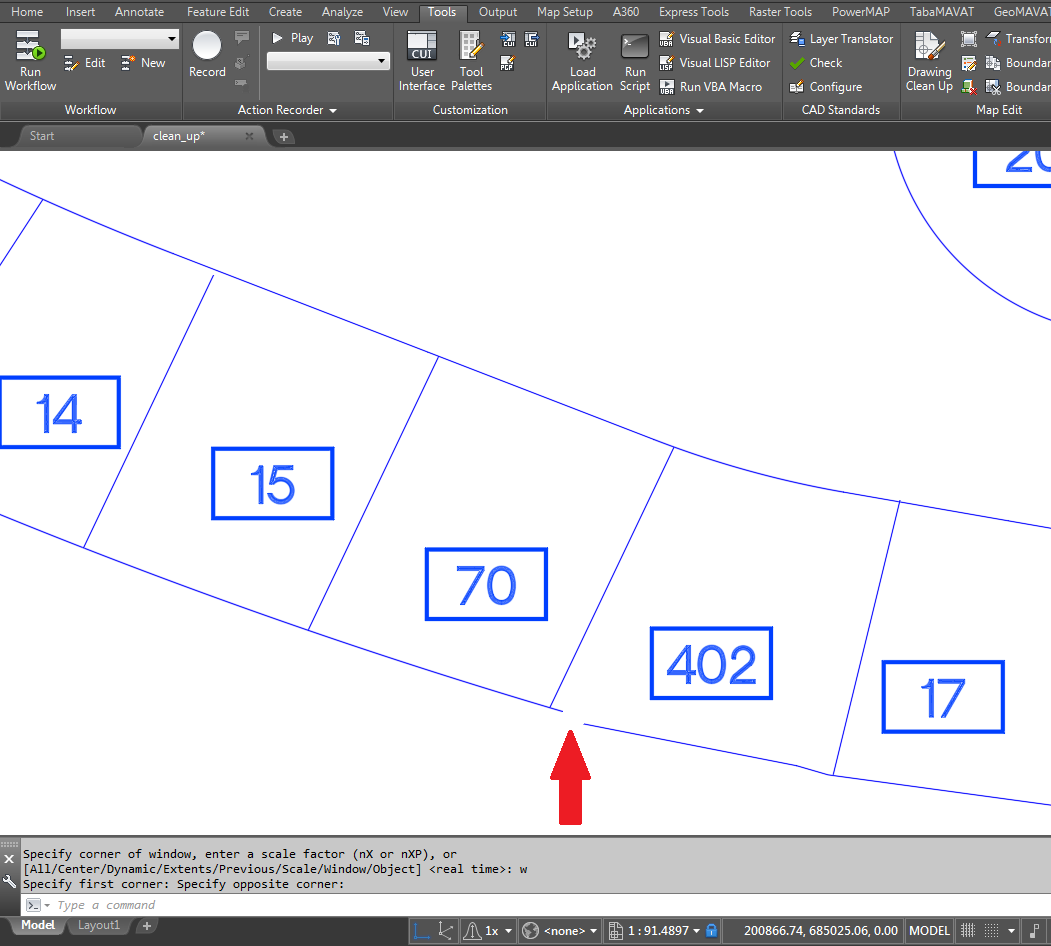Click Run VBA Macro

pos(710,86)
